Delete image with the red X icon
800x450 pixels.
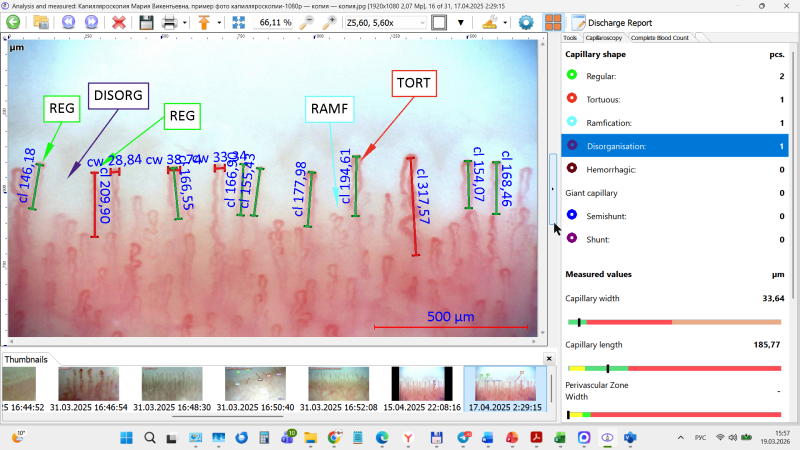coord(119,22)
